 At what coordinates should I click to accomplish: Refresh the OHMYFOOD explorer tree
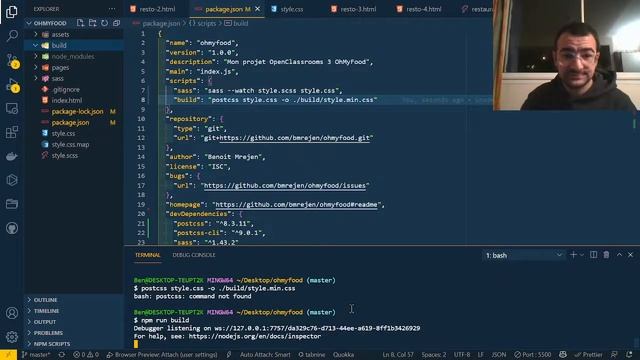click(104, 23)
